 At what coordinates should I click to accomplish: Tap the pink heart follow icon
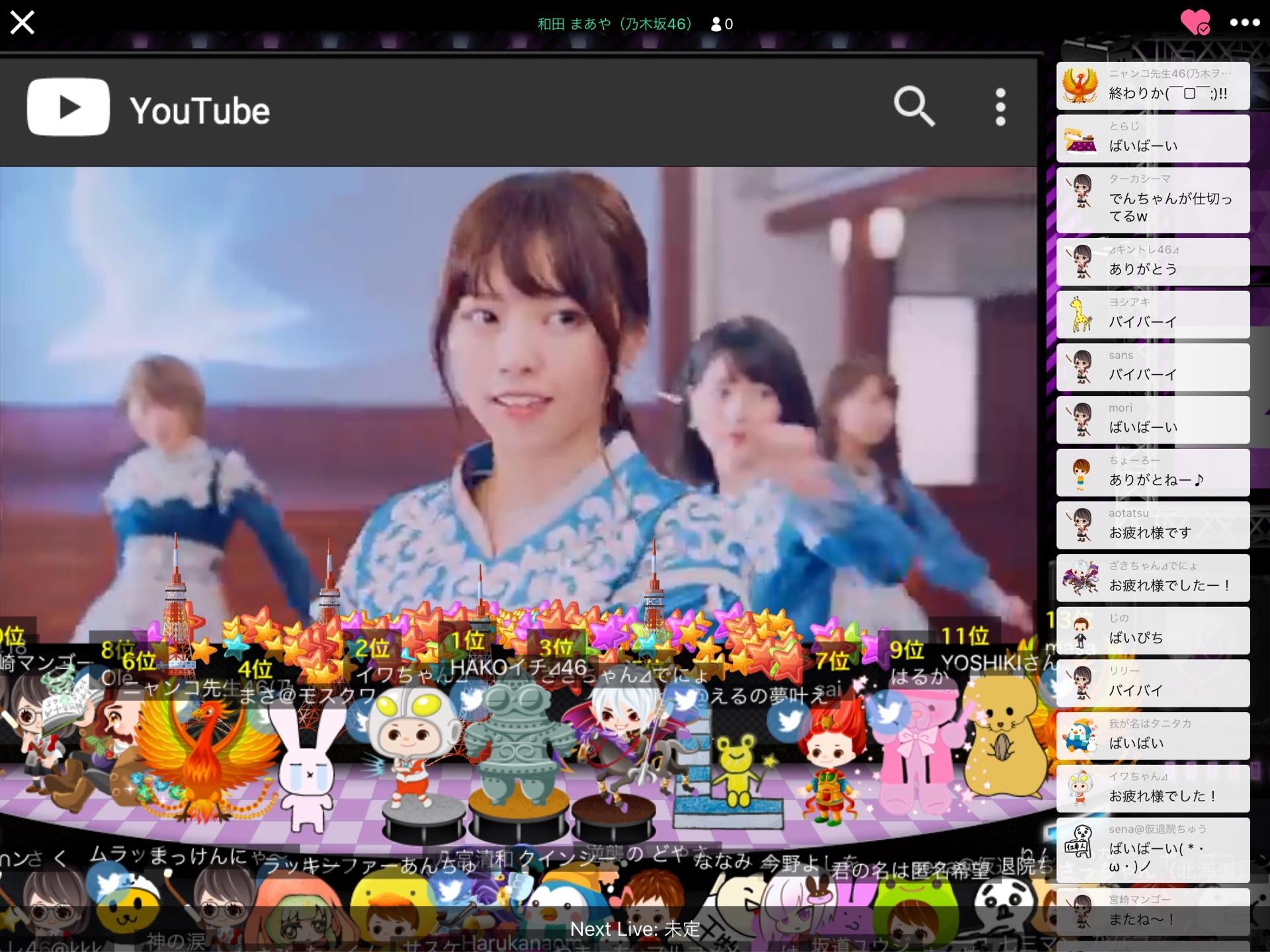[x=1195, y=22]
